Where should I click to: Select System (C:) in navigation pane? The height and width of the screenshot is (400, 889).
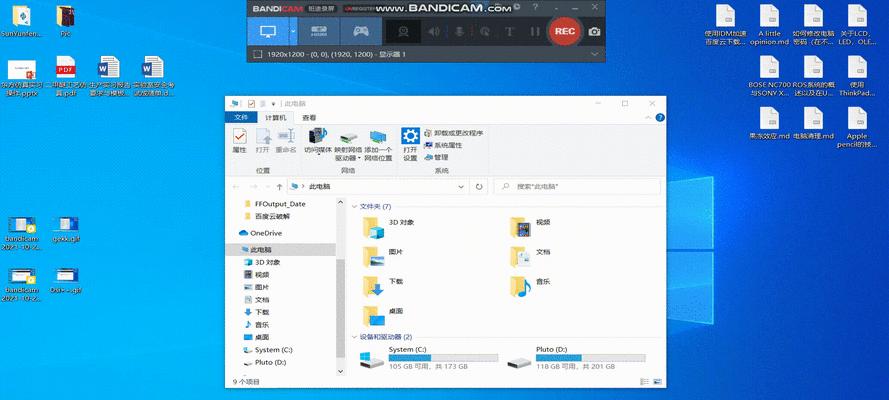[x=268, y=350]
